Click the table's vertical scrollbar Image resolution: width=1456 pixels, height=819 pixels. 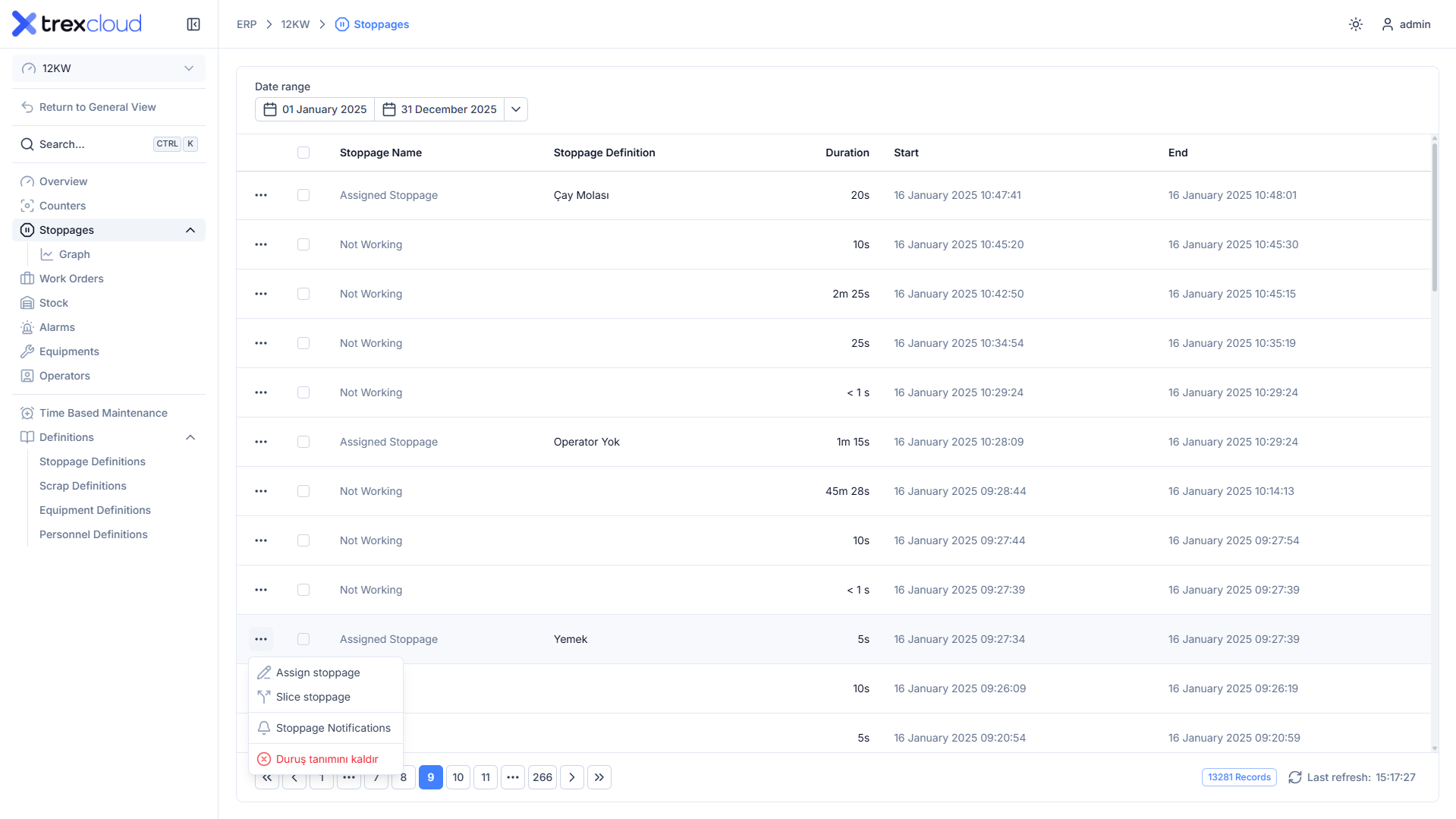pyautogui.click(x=1434, y=217)
